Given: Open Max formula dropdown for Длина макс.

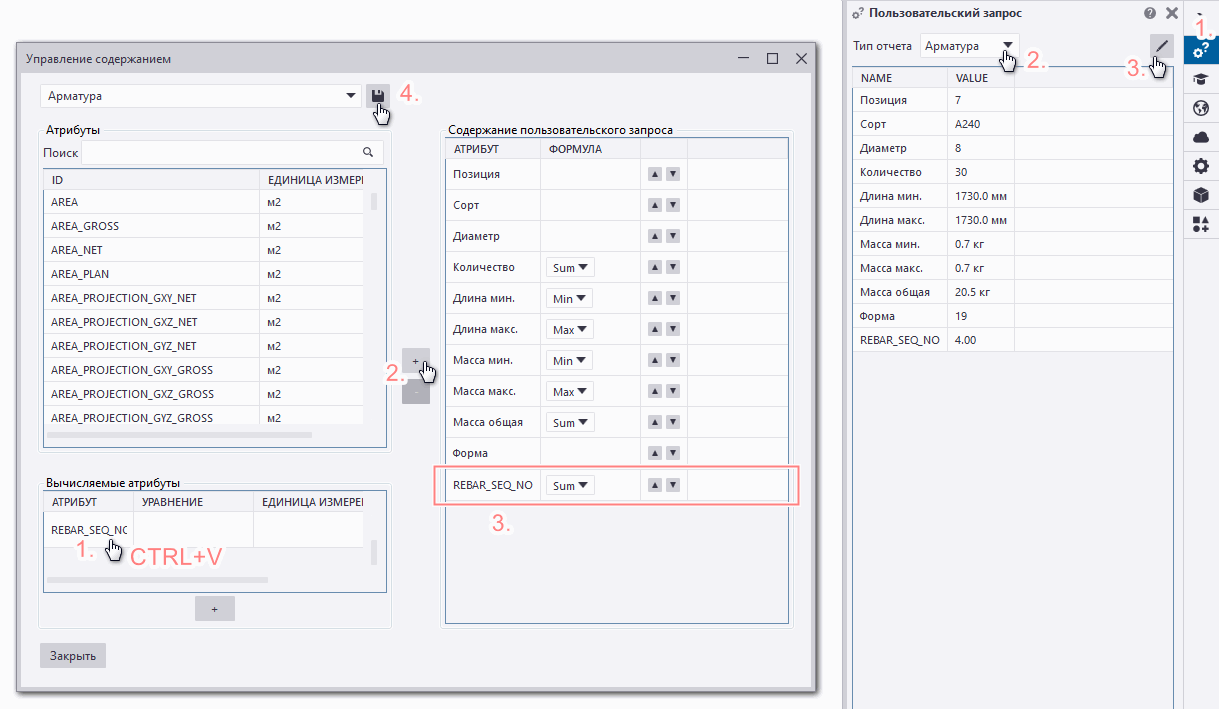Looking at the screenshot, I should pyautogui.click(x=570, y=329).
